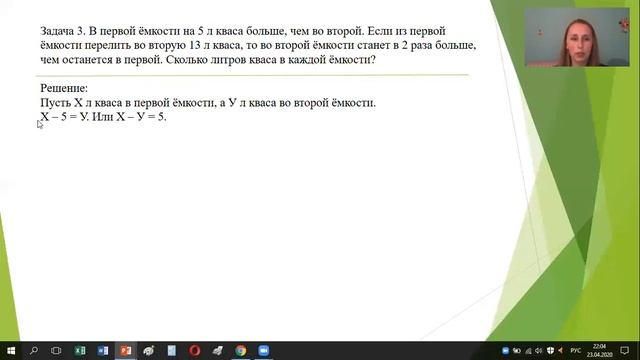The width and height of the screenshot is (640, 360).
Task: Open network status tray icon
Action: [528, 351]
